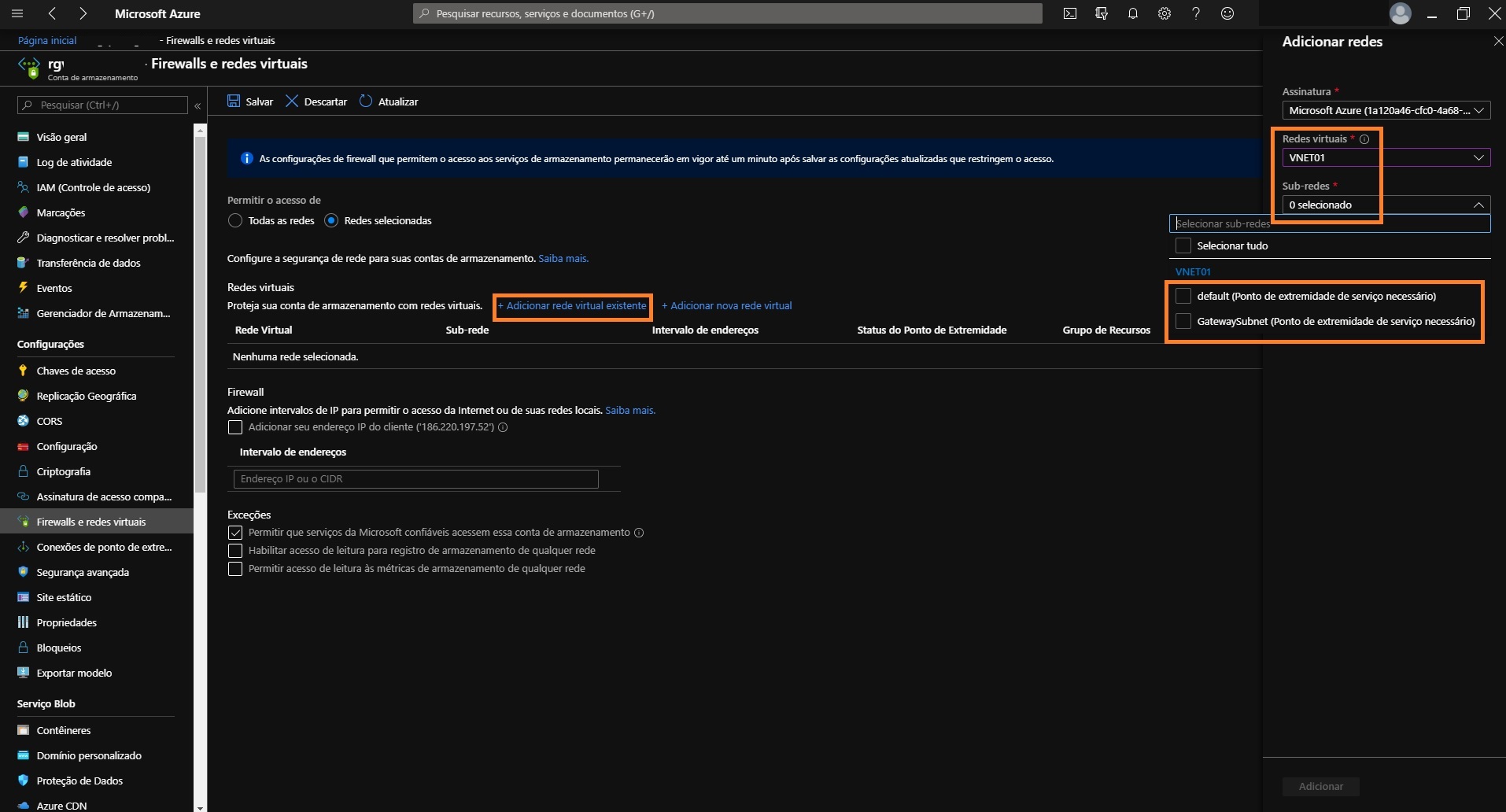Check the GatewaySubnet checkbox
The image size is (1506, 812).
(x=1183, y=321)
